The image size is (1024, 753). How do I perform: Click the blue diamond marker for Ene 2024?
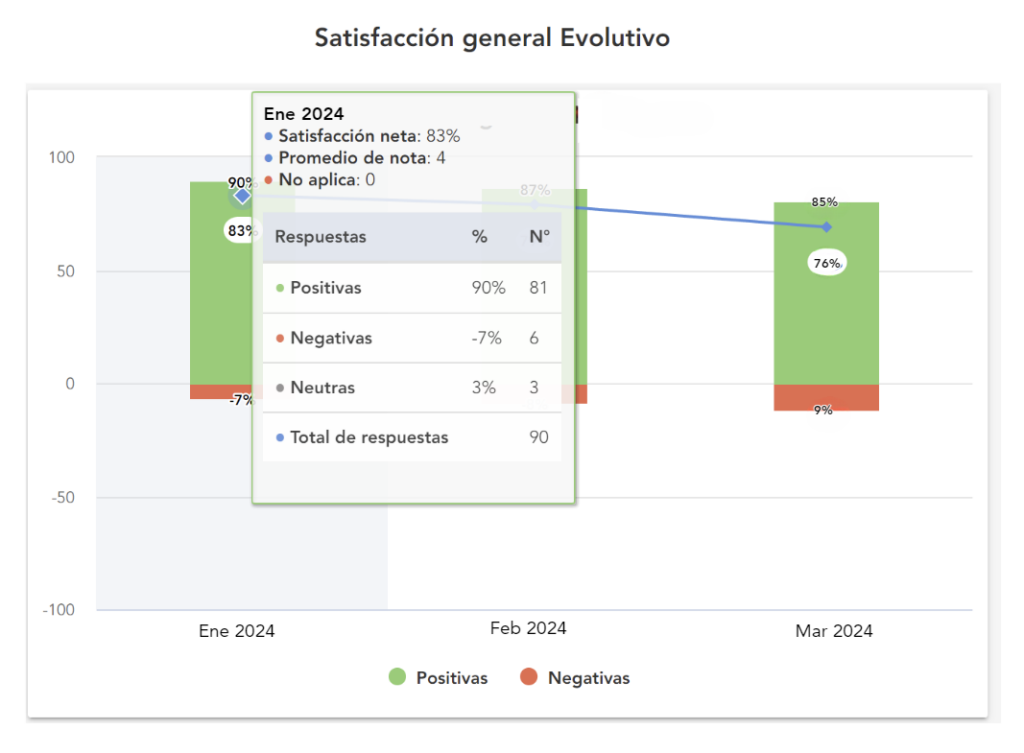click(x=242, y=196)
